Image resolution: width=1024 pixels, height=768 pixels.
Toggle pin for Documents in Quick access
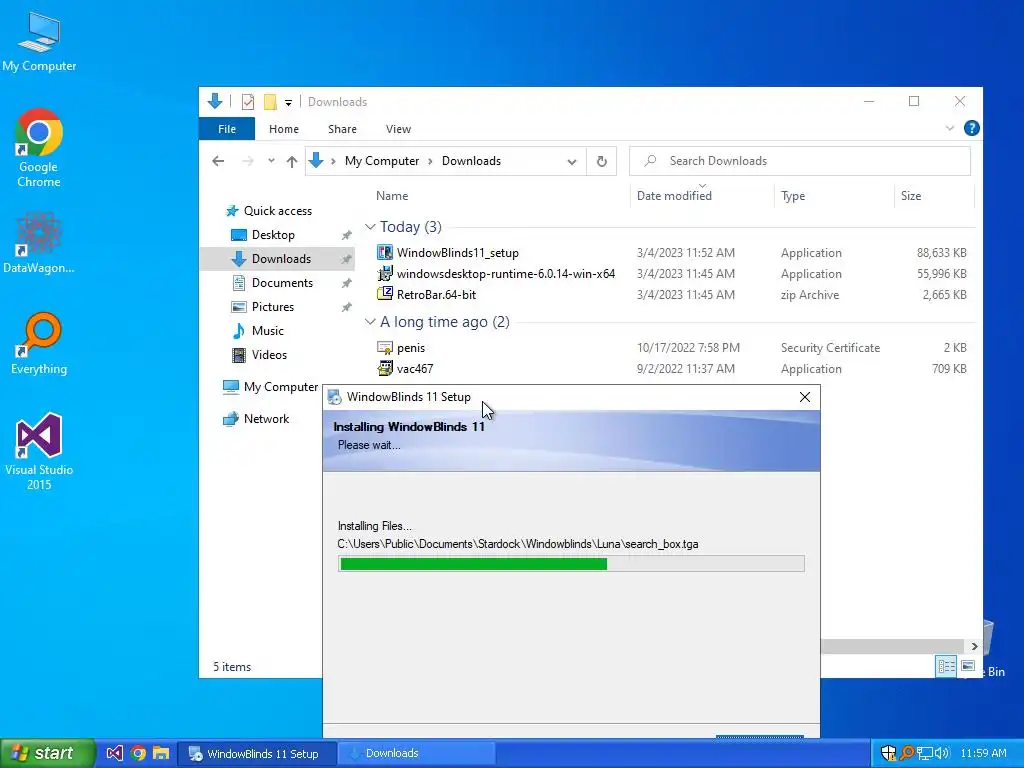pos(346,283)
